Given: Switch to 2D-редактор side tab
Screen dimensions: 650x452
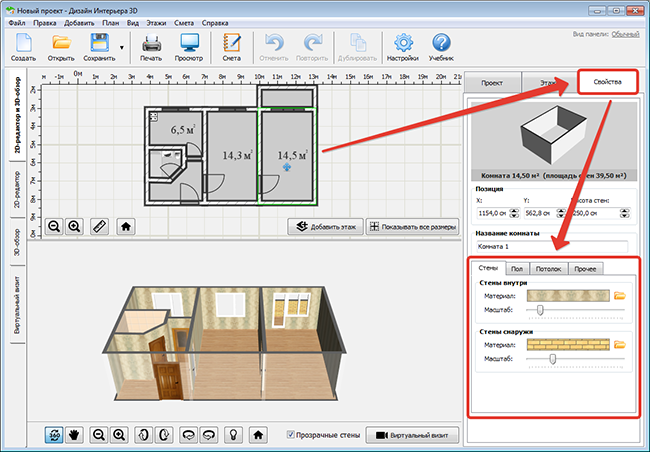Looking at the screenshot, I should pos(17,190).
